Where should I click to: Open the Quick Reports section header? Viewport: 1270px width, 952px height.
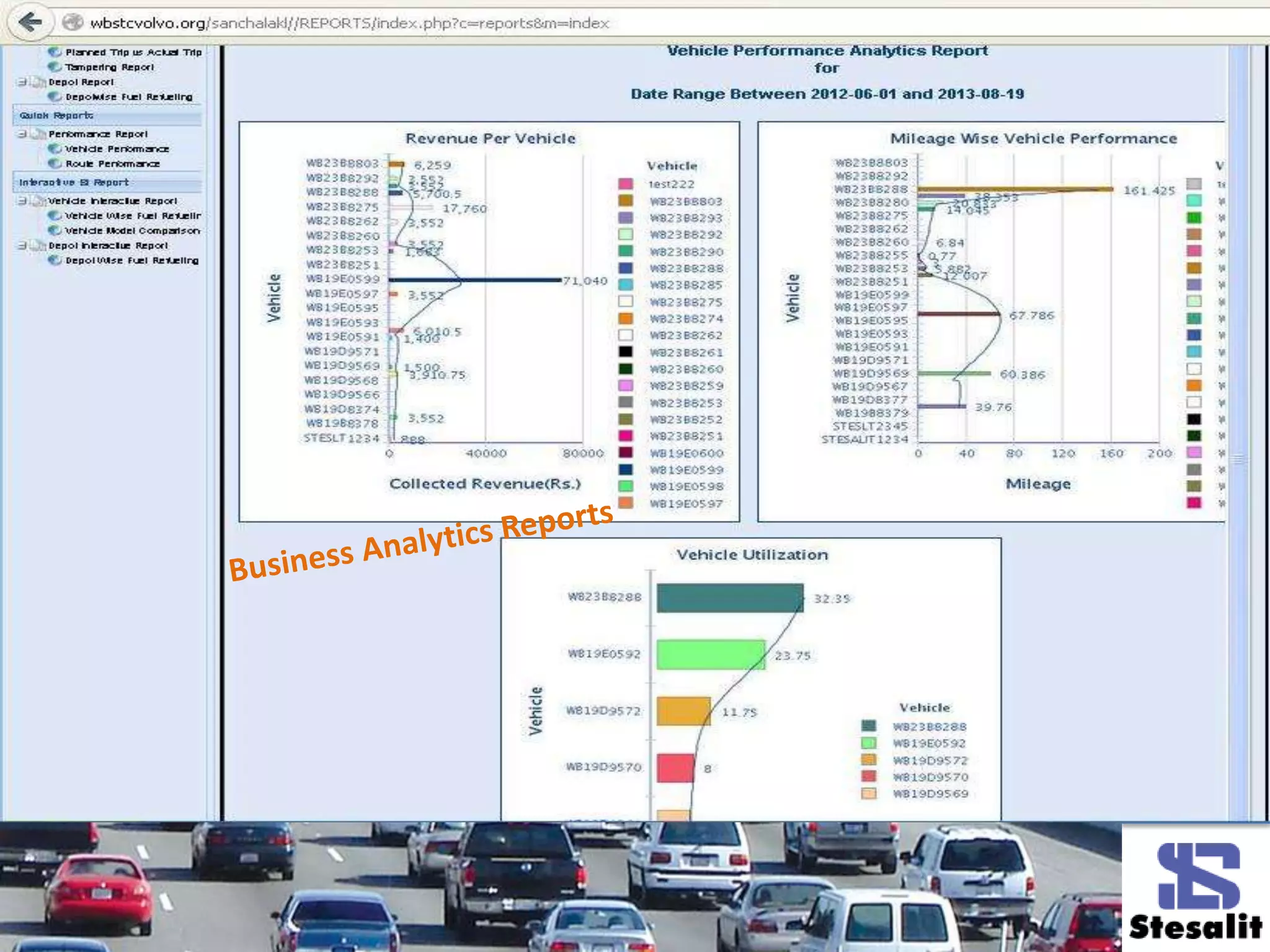click(56, 116)
